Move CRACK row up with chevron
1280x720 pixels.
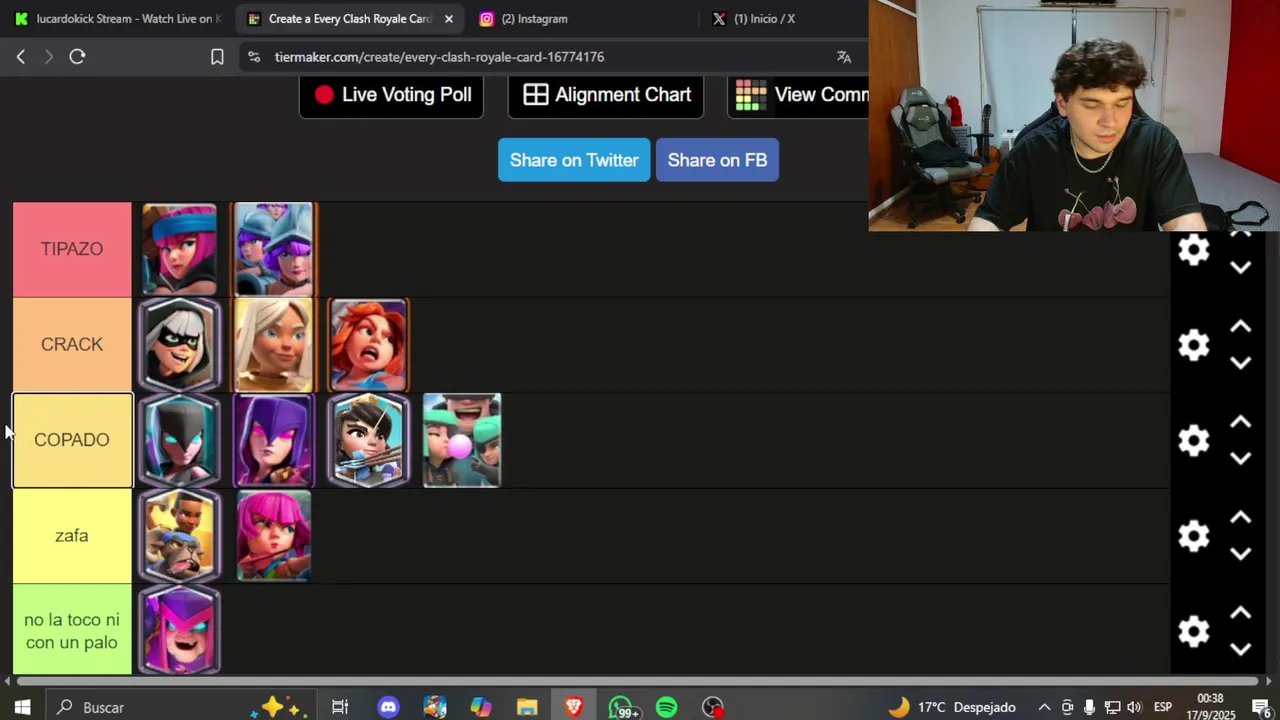[1240, 326]
